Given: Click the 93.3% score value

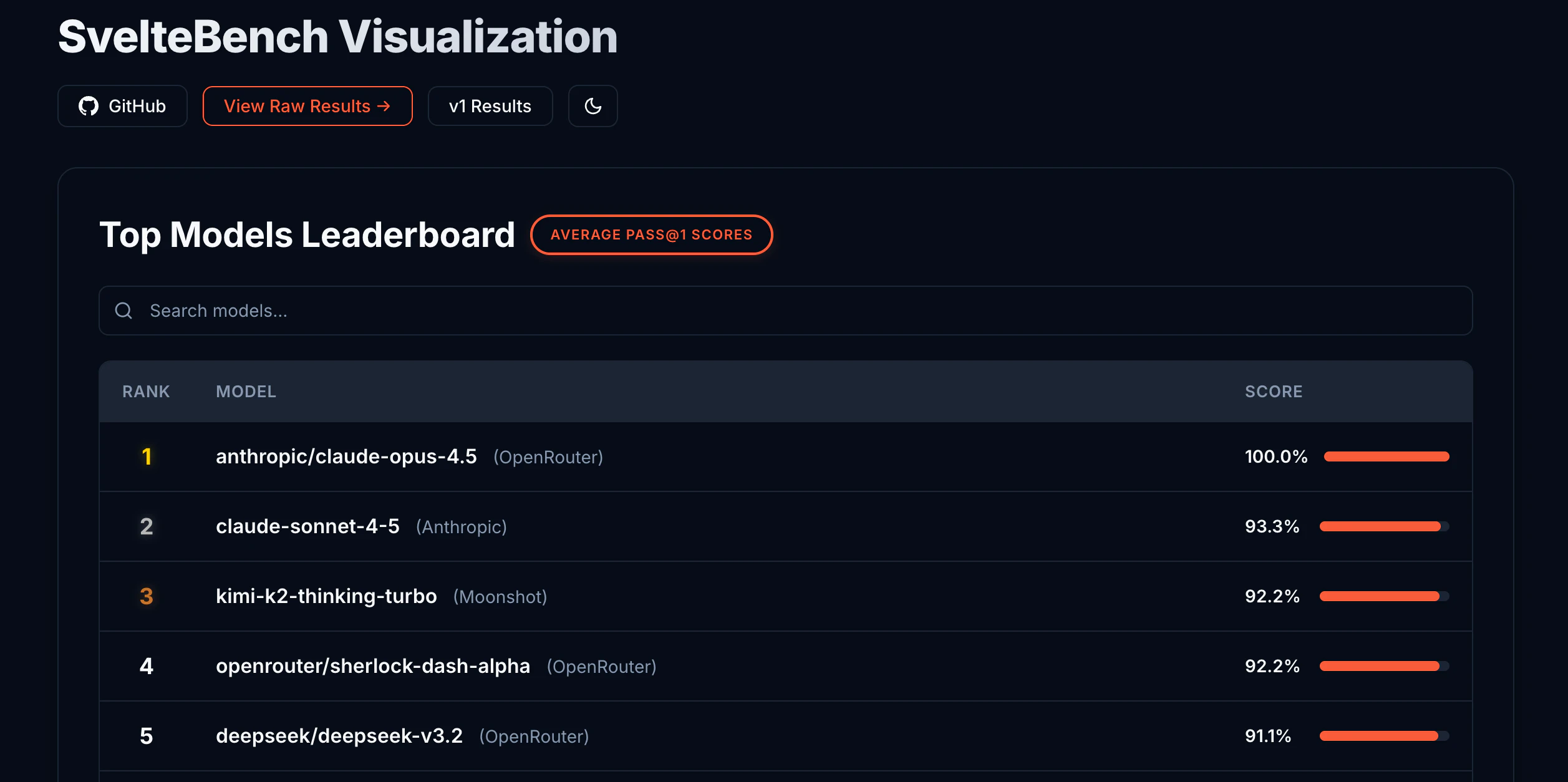Looking at the screenshot, I should click(1272, 526).
